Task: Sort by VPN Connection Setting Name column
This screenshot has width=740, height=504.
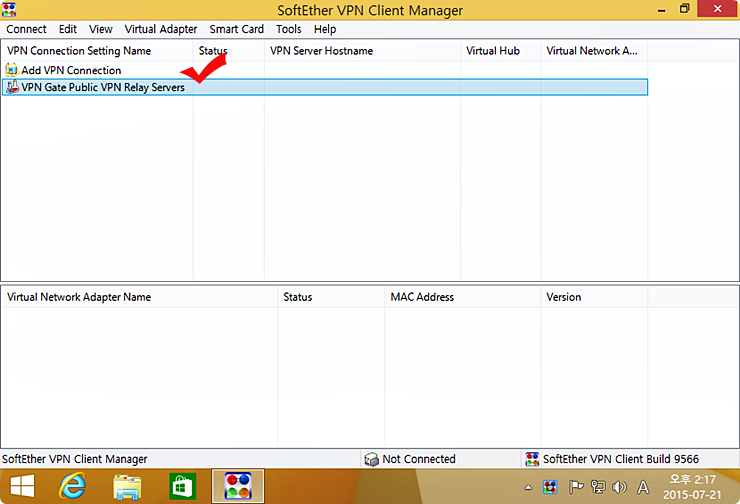Action: pyautogui.click(x=97, y=50)
